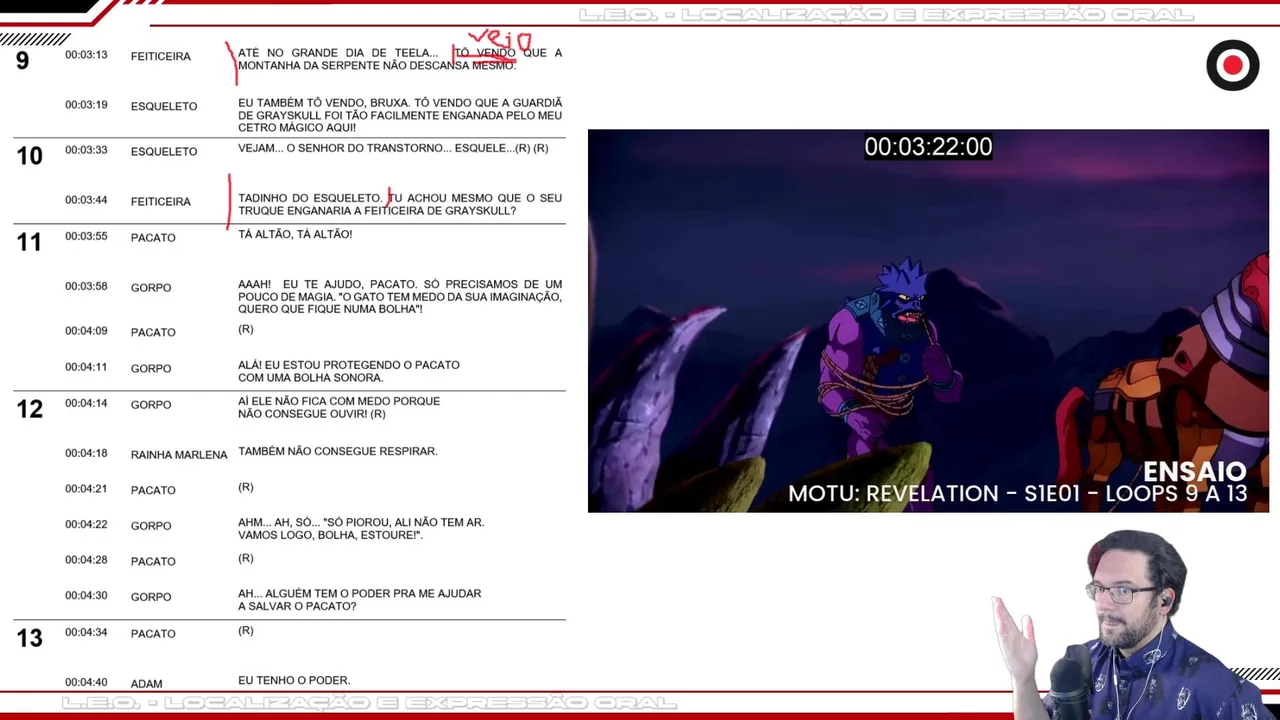Click timecode 00:03:19 in the script

[x=86, y=105]
